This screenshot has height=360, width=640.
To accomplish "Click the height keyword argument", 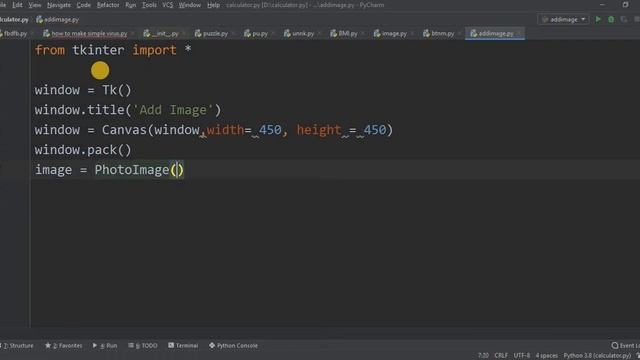I will pyautogui.click(x=319, y=130).
